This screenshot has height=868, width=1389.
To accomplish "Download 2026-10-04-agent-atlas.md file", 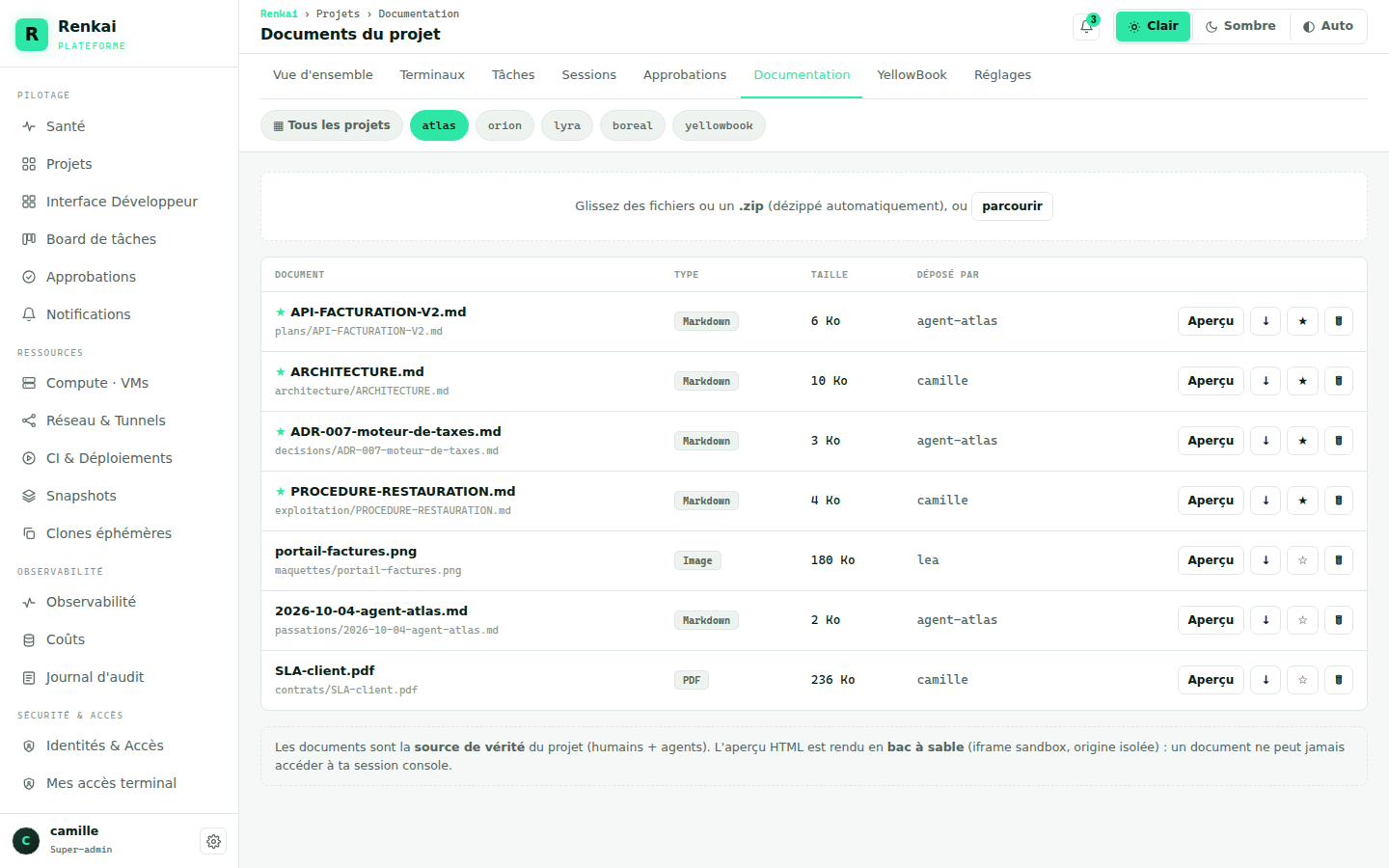I will [1266, 620].
